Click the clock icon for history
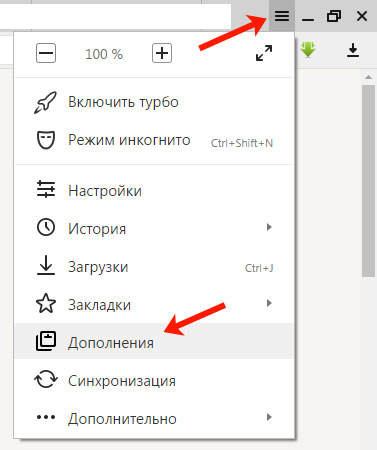 coord(46,228)
